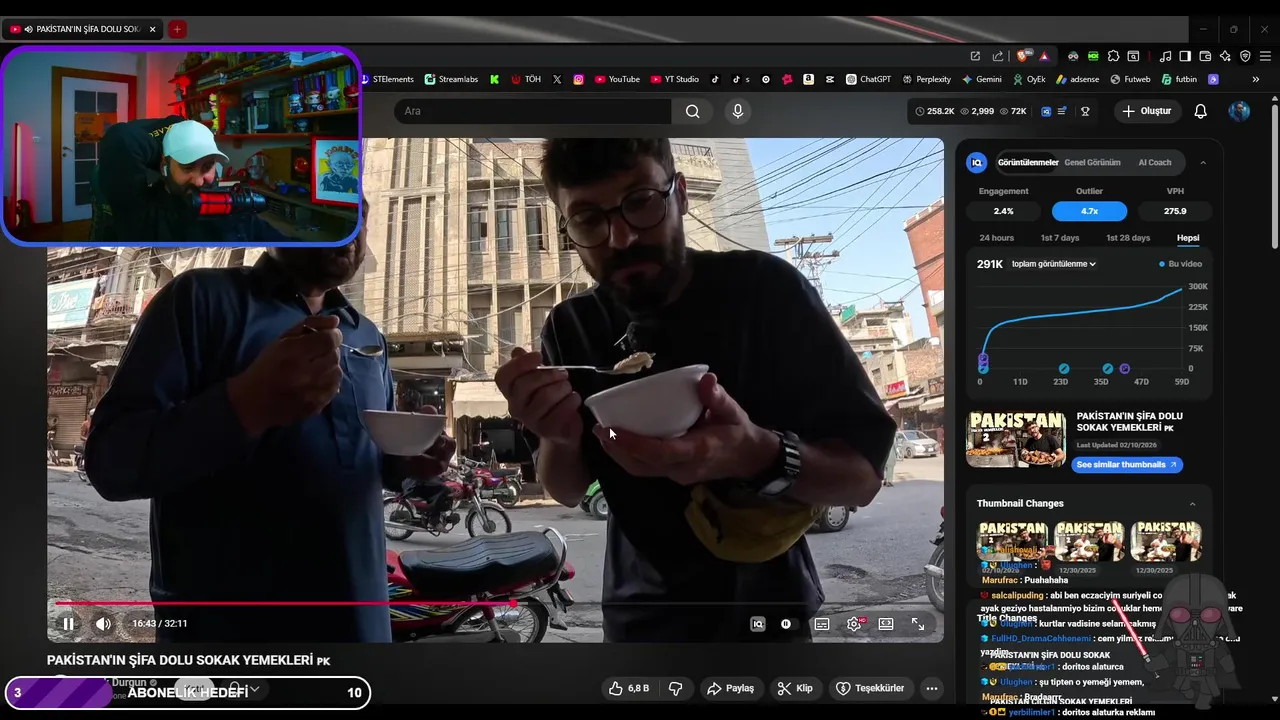Switch the player to theater mode
Image resolution: width=1280 pixels, height=720 pixels.
[x=886, y=624]
